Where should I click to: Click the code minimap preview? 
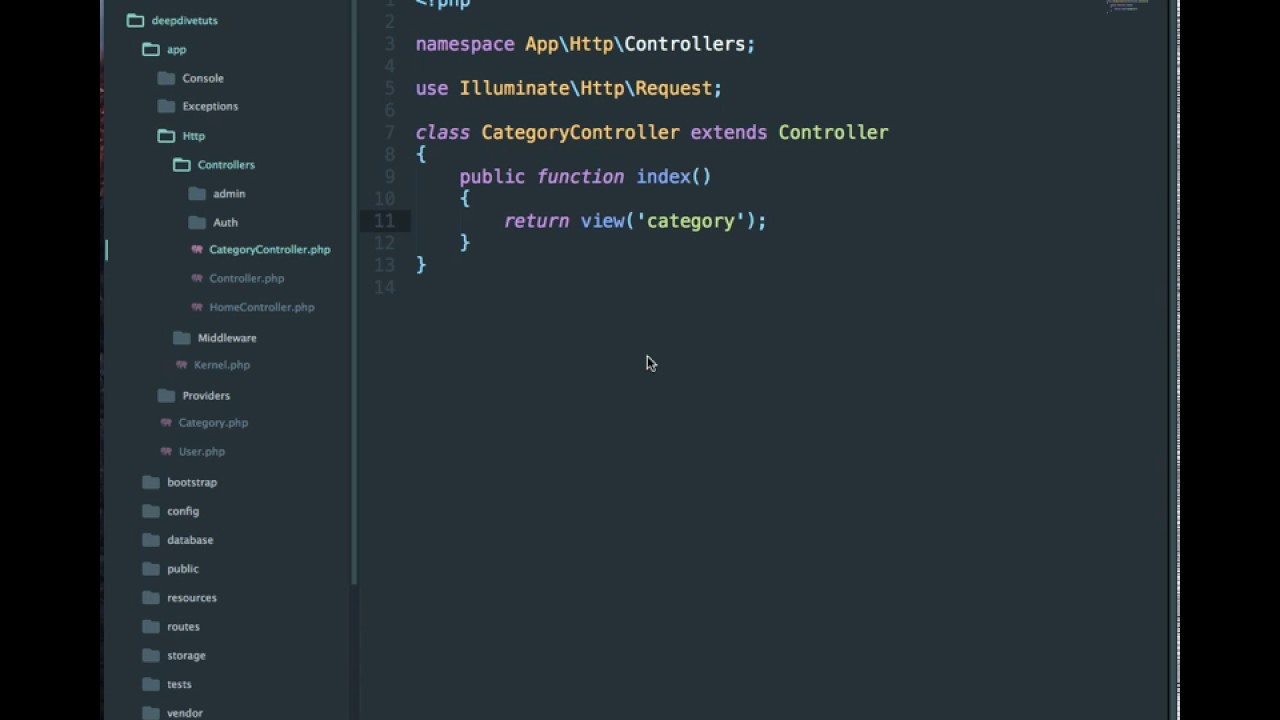tap(1127, 6)
